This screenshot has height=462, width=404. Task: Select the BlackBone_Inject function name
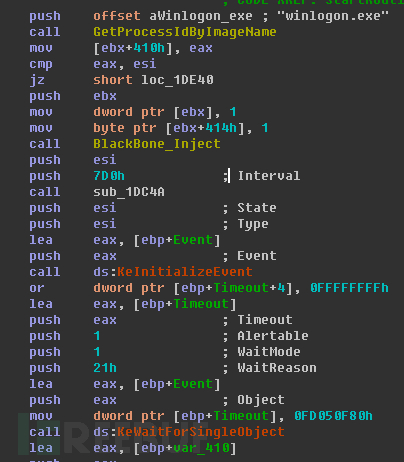click(x=157, y=144)
